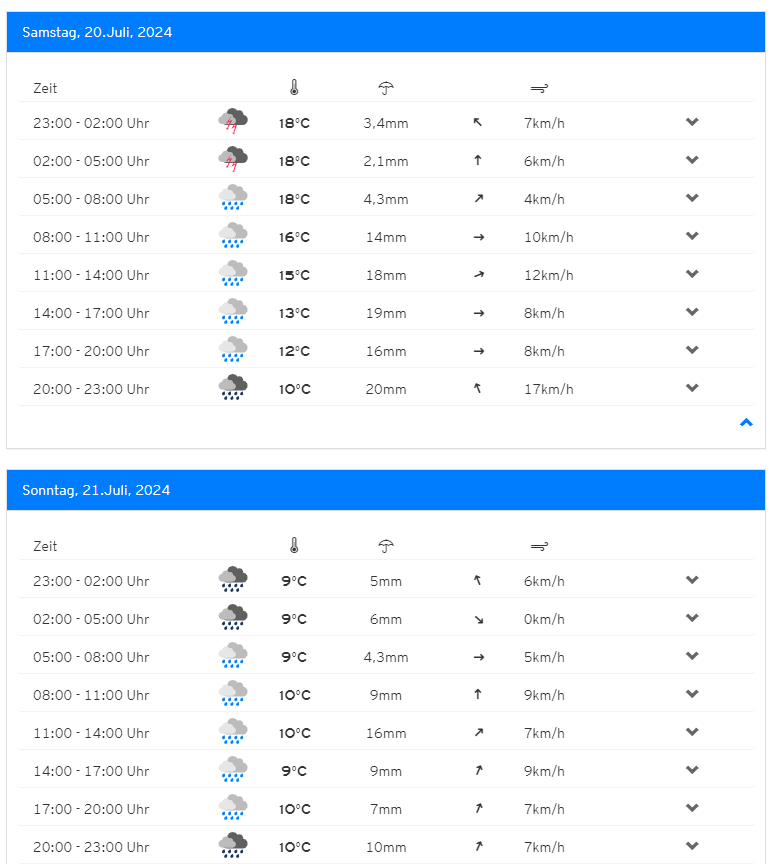774x864 pixels.
Task: Click thermometer column icon in Saturday table
Action: pyautogui.click(x=294, y=88)
